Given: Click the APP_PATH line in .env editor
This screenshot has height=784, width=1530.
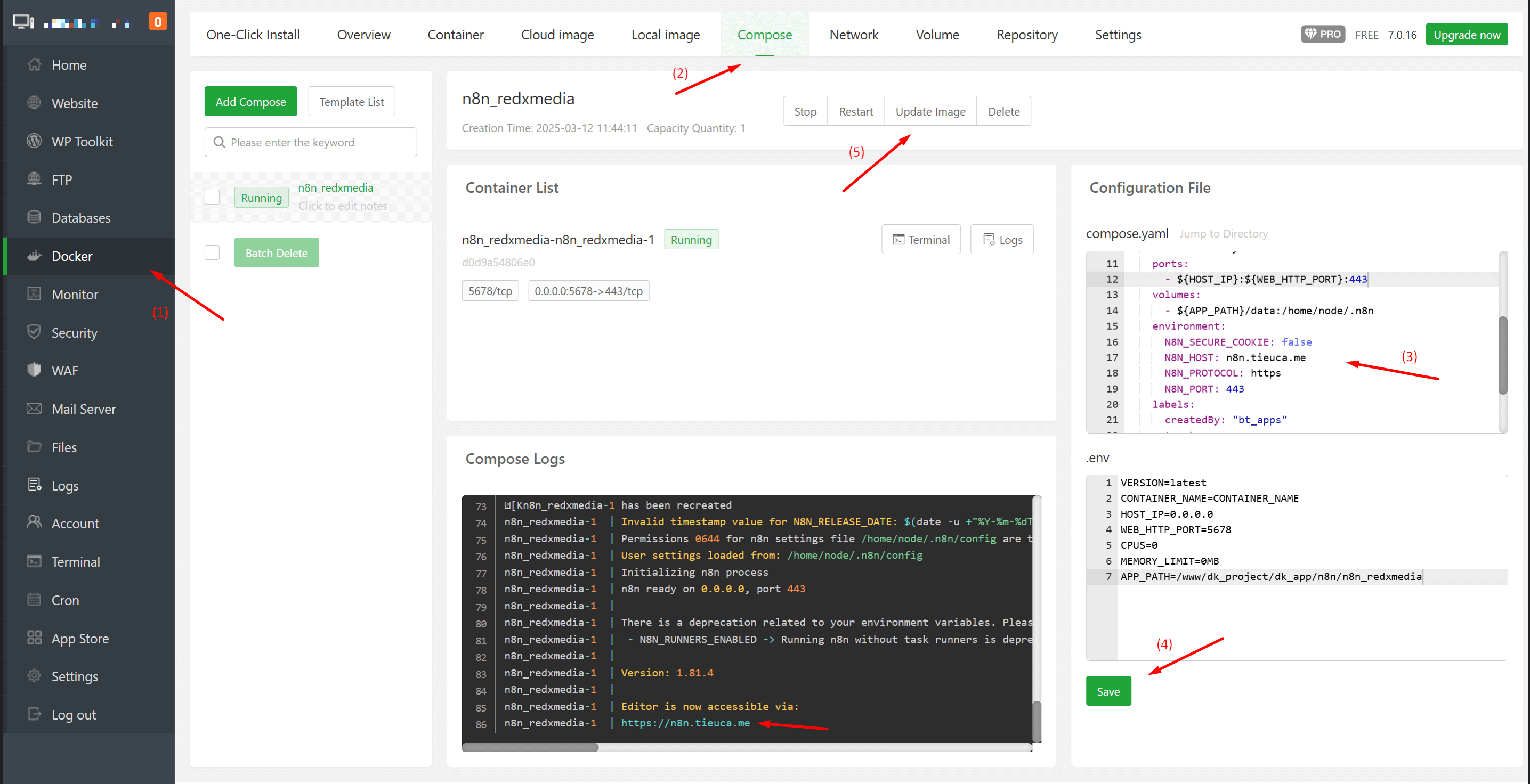Looking at the screenshot, I should 1271,576.
